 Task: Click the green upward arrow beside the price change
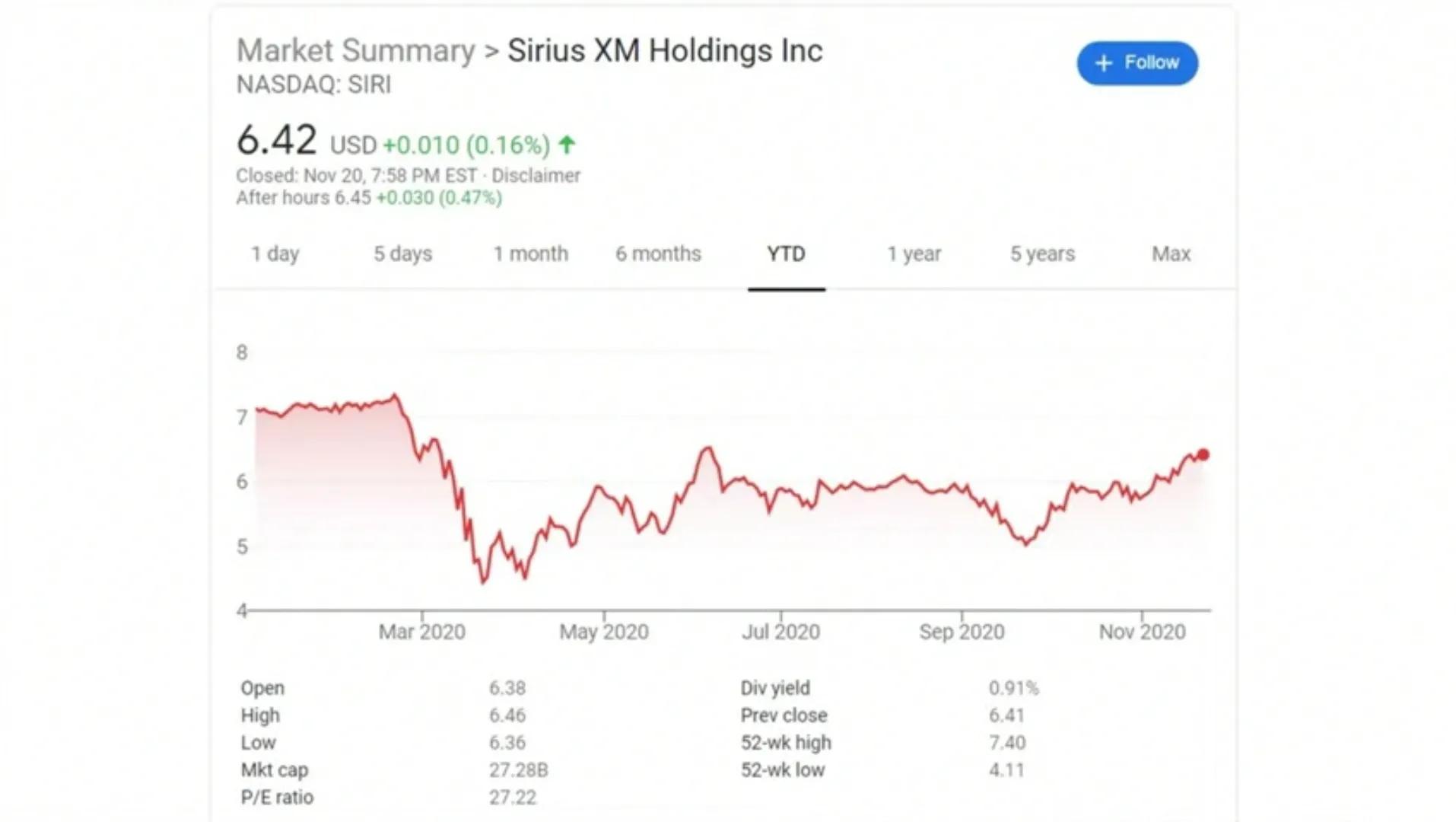pyautogui.click(x=566, y=145)
